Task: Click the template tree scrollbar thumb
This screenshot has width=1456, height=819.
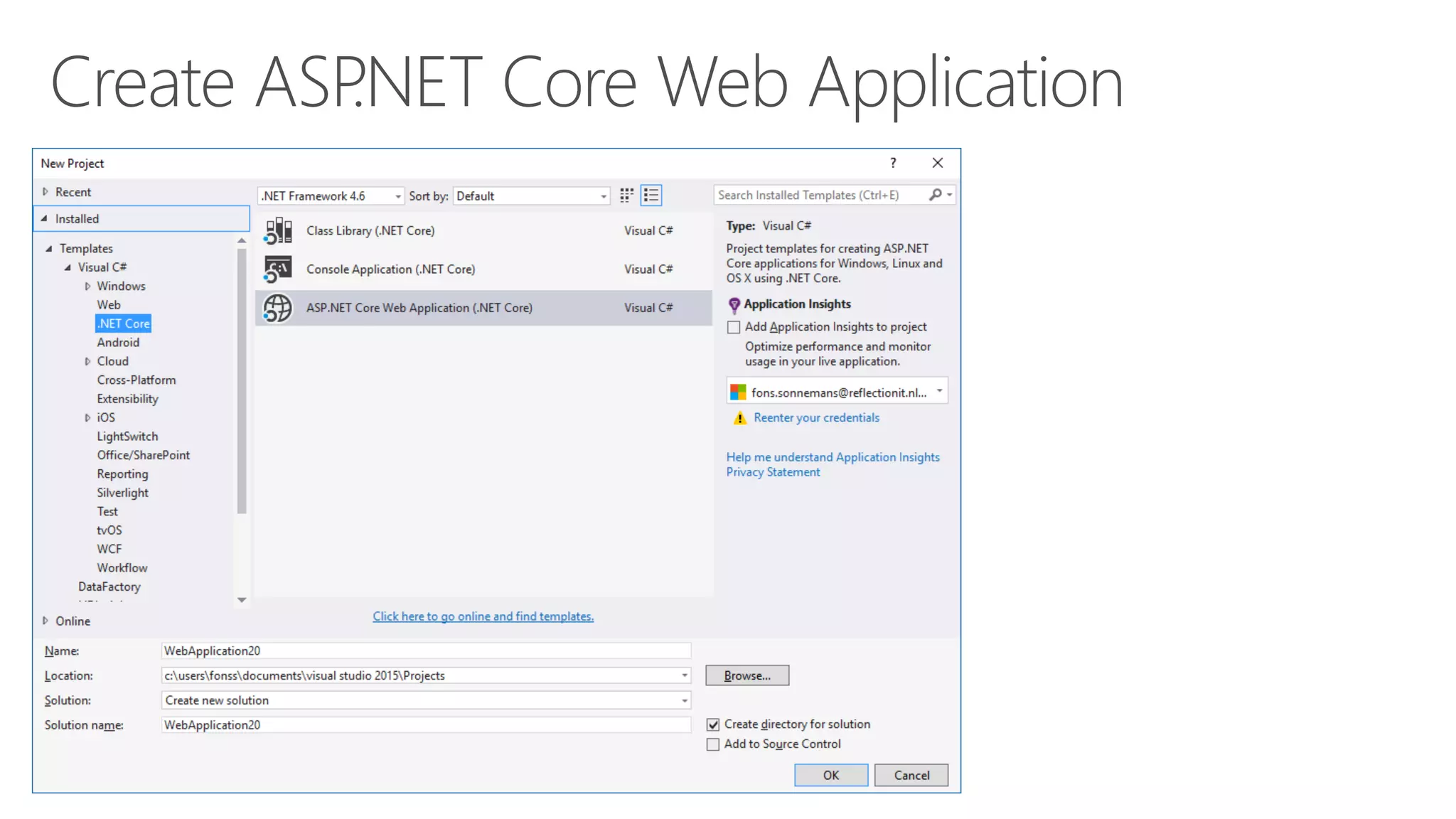Action: click(242, 380)
